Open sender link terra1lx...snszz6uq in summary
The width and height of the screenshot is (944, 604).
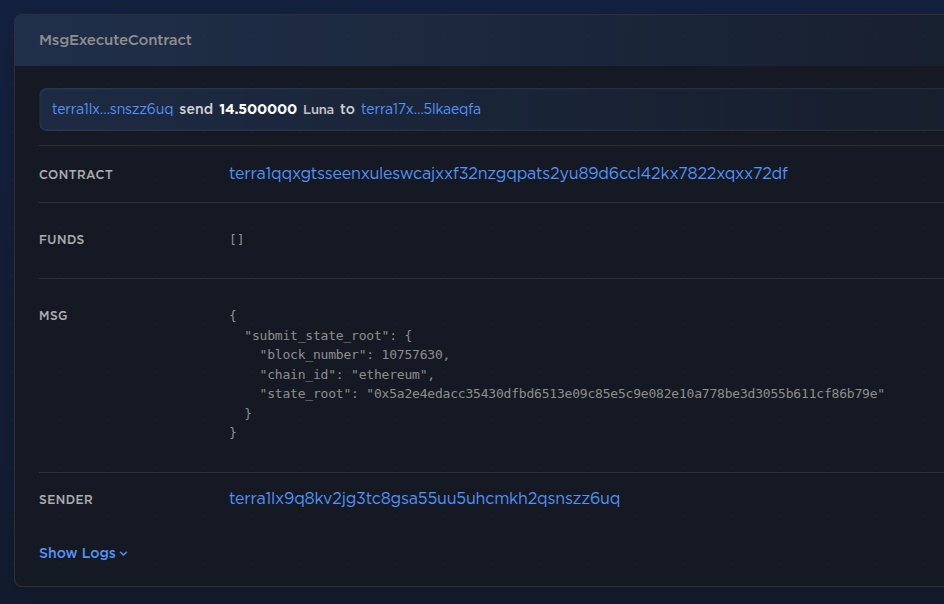(113, 109)
